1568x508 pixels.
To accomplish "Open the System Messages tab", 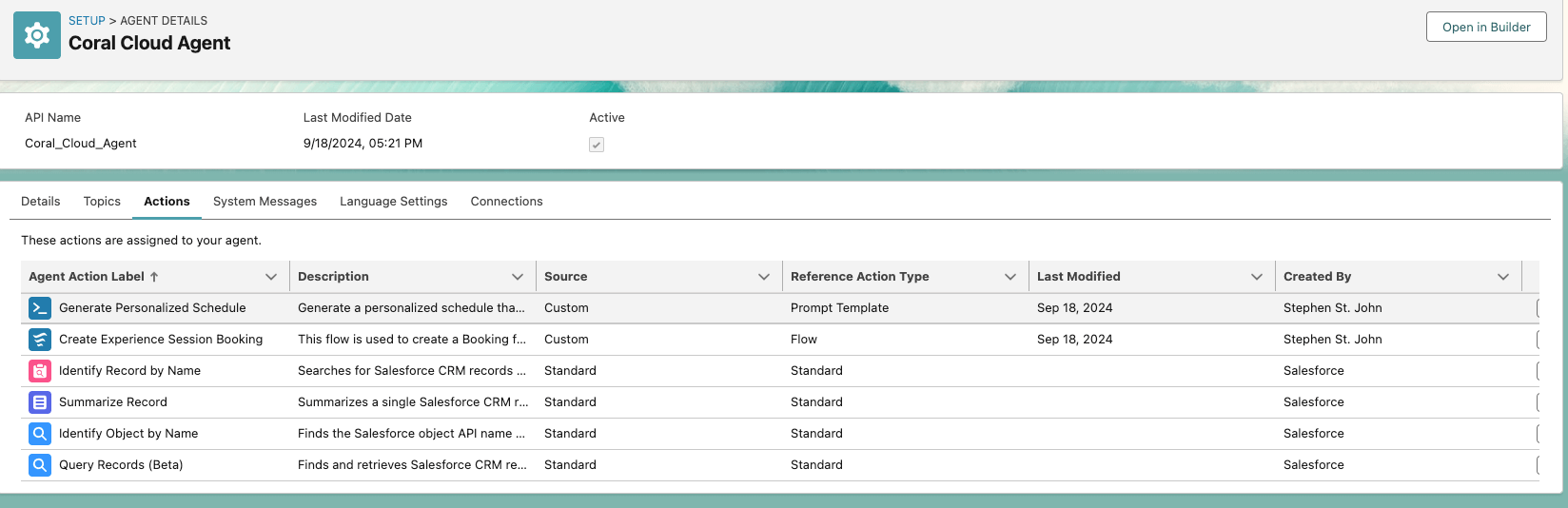I will click(265, 202).
